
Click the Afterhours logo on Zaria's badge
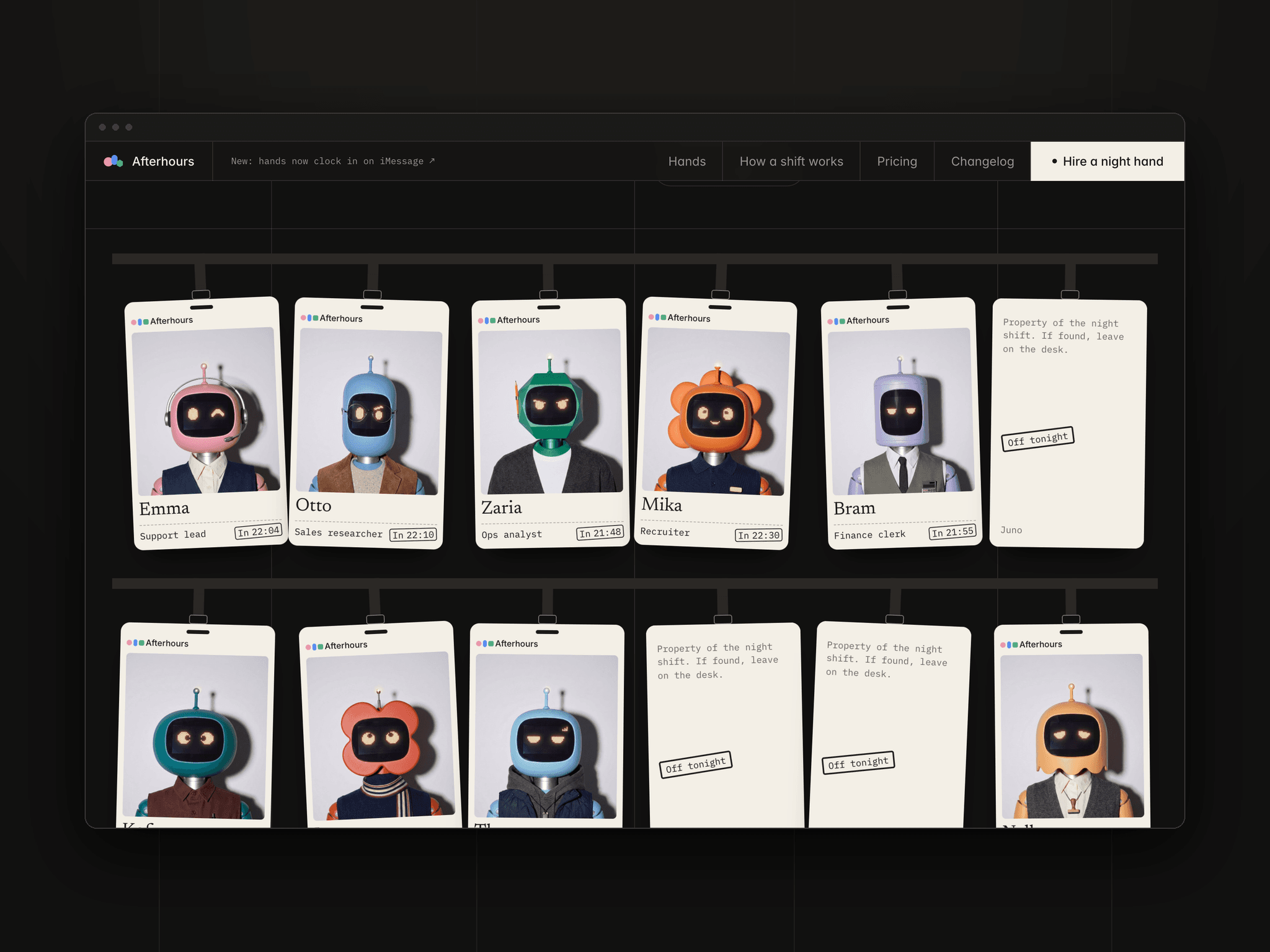pos(508,320)
